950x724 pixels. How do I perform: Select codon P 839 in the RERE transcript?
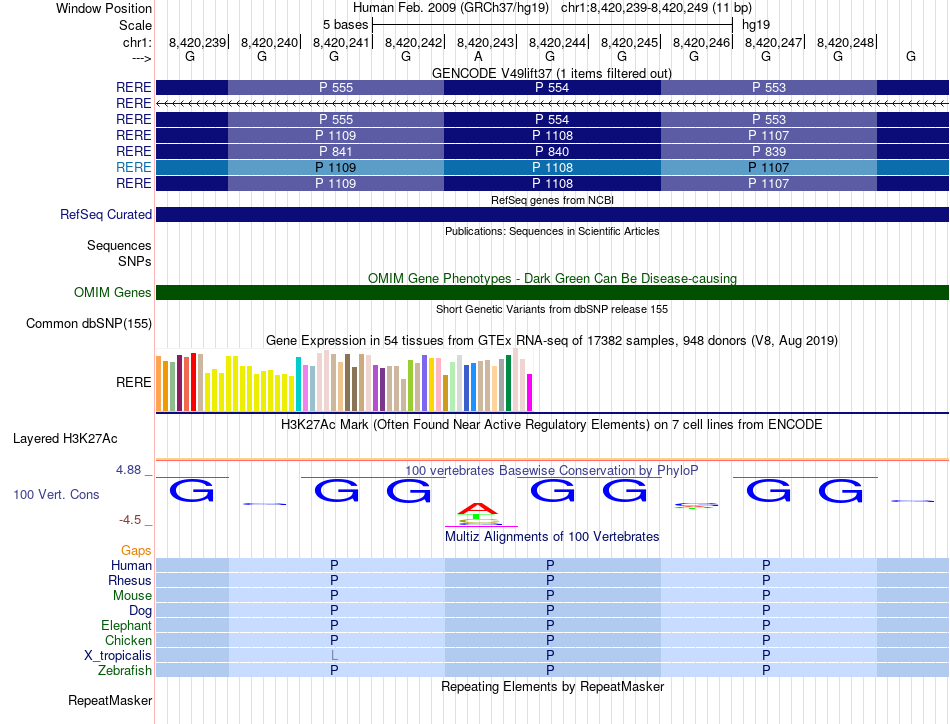click(768, 151)
